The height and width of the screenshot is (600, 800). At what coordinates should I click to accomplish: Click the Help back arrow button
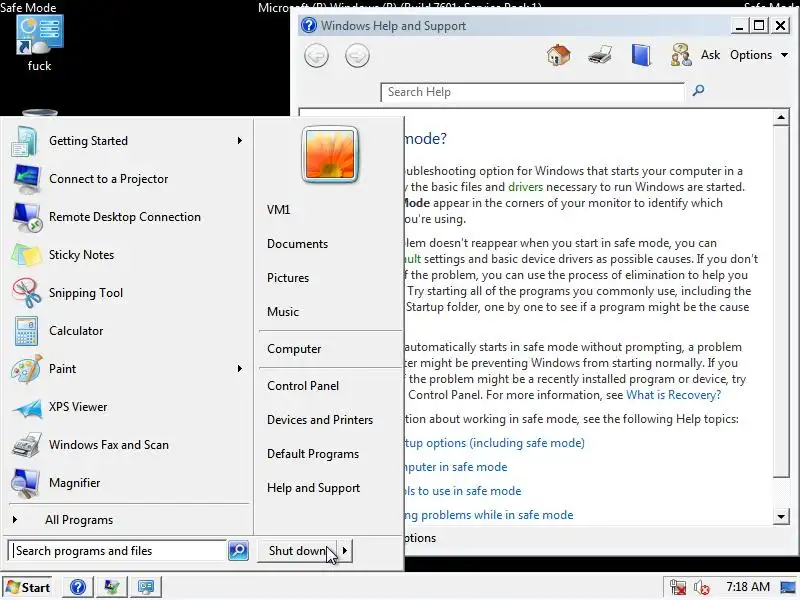pyautogui.click(x=316, y=56)
